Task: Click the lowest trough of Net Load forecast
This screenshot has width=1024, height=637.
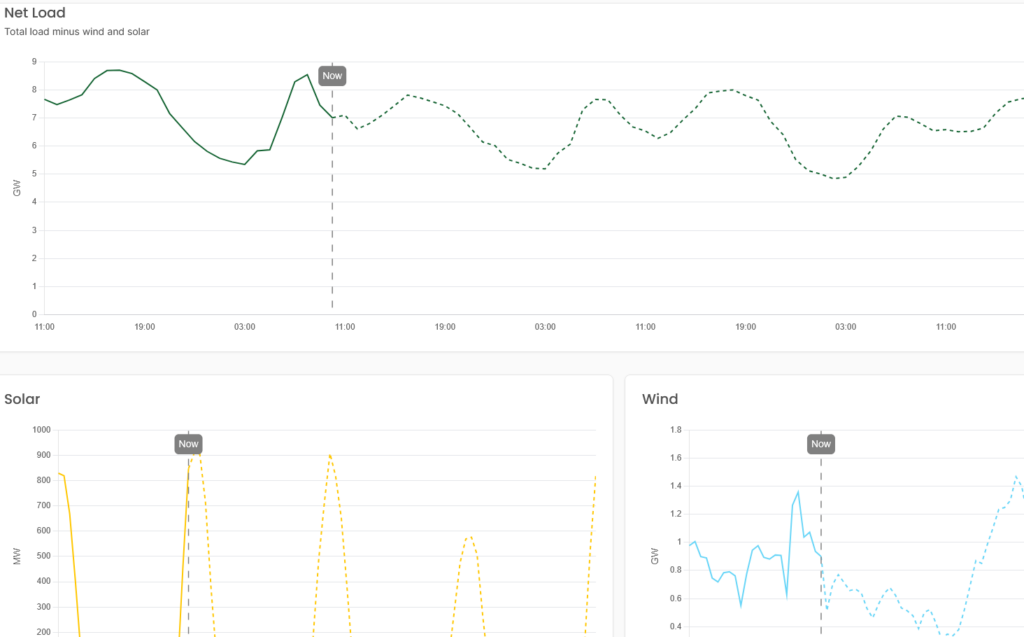Action: click(x=839, y=178)
